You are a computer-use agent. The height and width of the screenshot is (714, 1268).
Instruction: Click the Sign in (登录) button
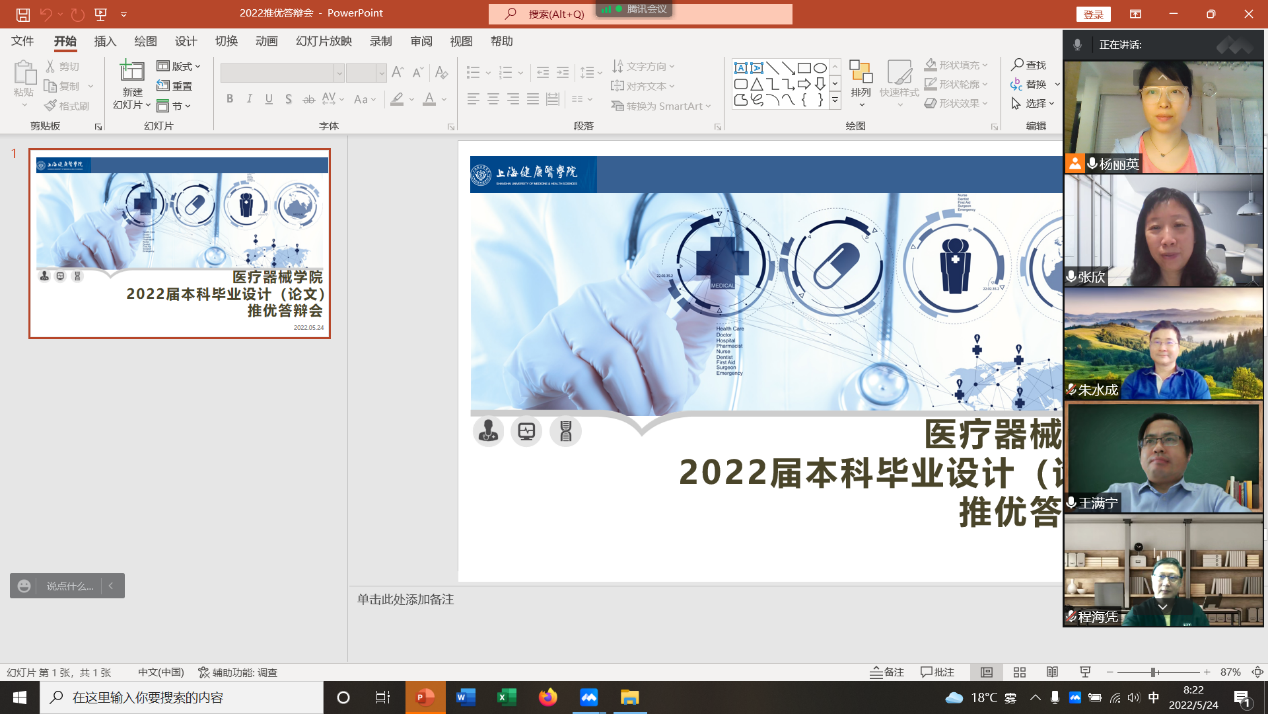point(1093,15)
